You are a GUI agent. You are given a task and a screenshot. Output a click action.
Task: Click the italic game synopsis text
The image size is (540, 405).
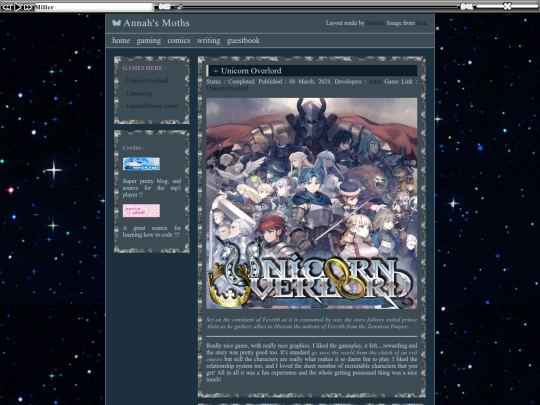[311, 323]
